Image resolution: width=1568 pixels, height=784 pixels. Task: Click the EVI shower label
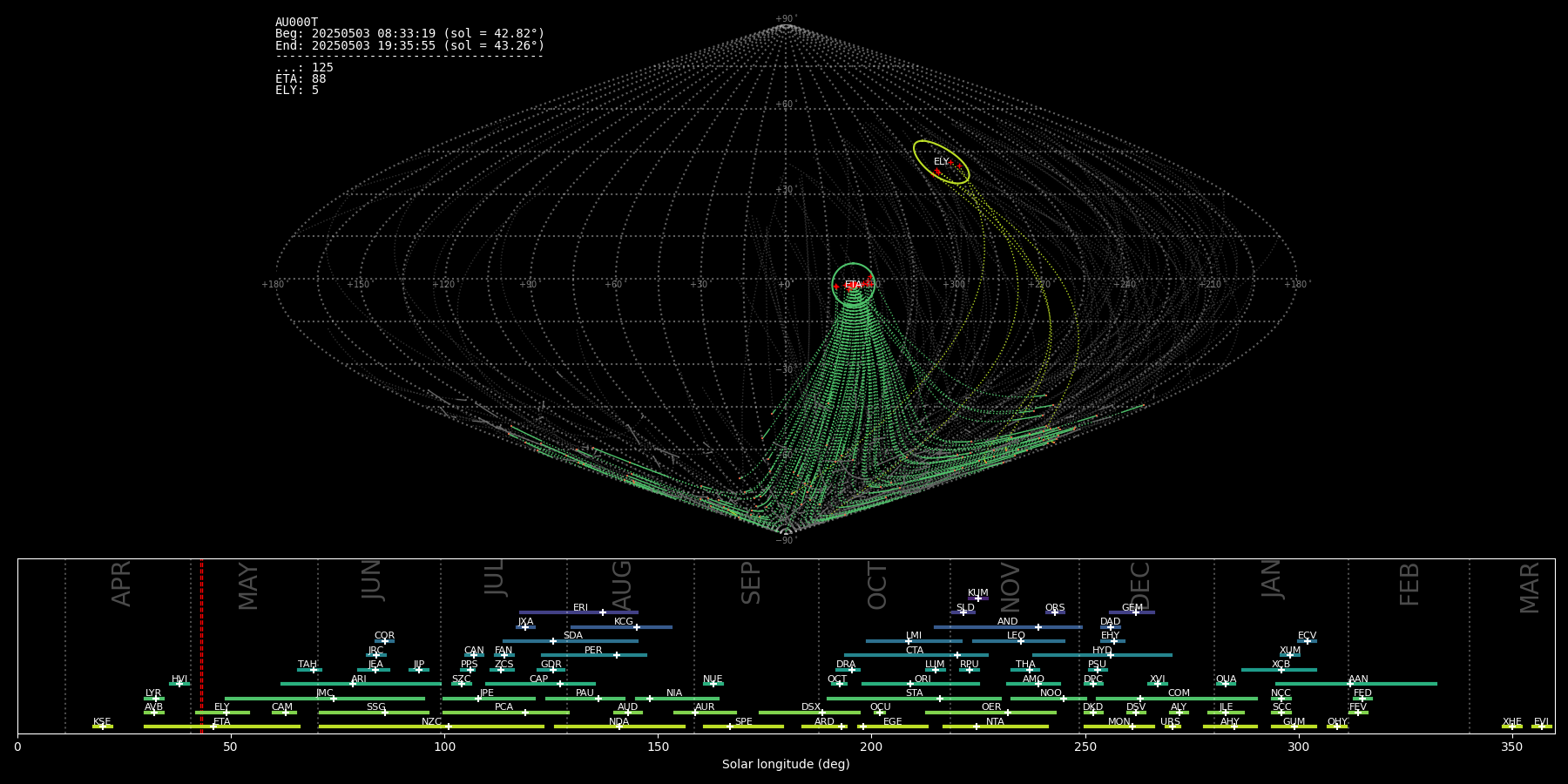pos(1542,722)
